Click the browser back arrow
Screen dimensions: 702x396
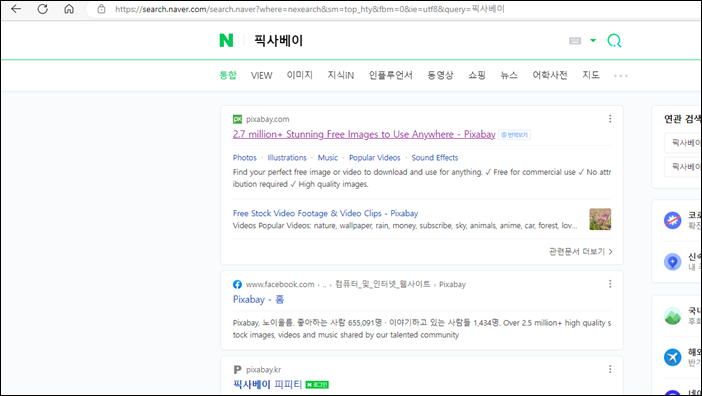(x=16, y=9)
